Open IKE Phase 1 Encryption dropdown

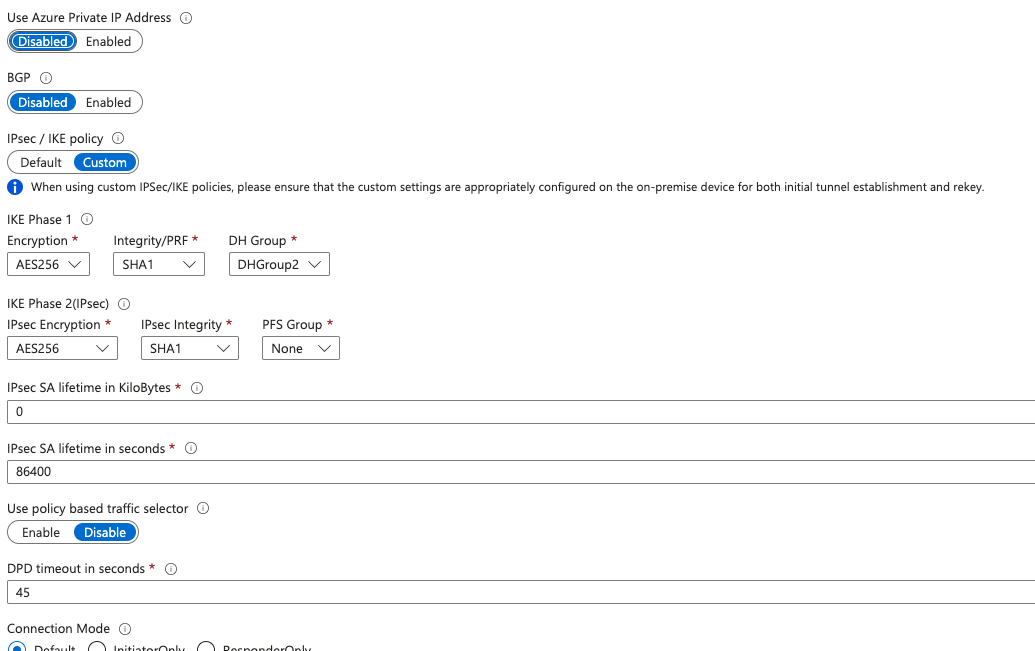(x=48, y=264)
